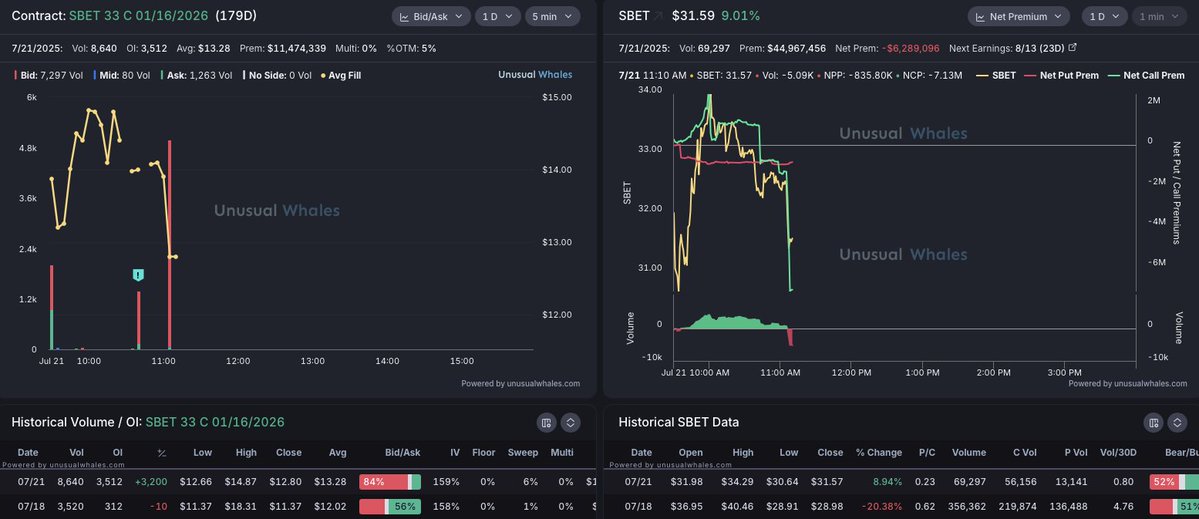The height and width of the screenshot is (519, 1199).
Task: Click the Prem: $11,474,339 value in contract stats
Action: 283,47
